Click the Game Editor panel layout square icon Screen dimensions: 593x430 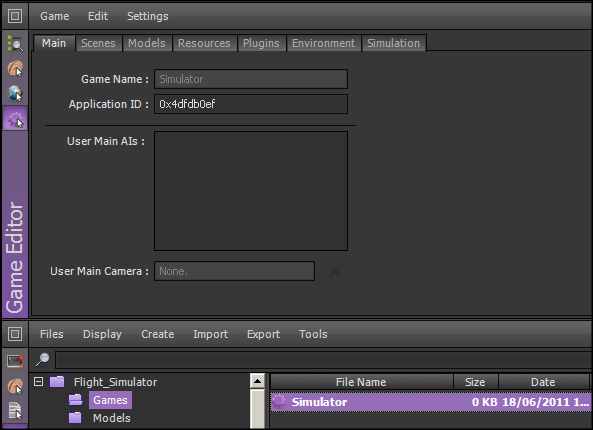pyautogui.click(x=15, y=16)
